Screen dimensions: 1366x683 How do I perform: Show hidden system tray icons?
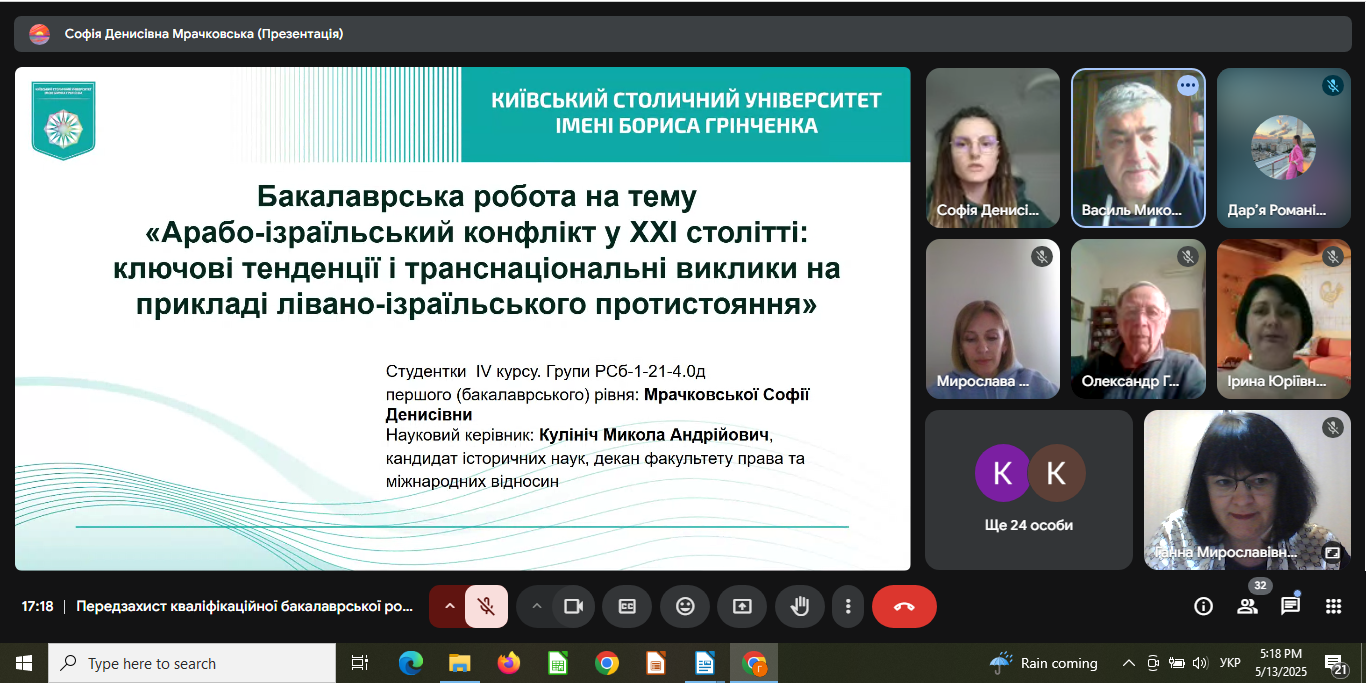pyautogui.click(x=1129, y=663)
